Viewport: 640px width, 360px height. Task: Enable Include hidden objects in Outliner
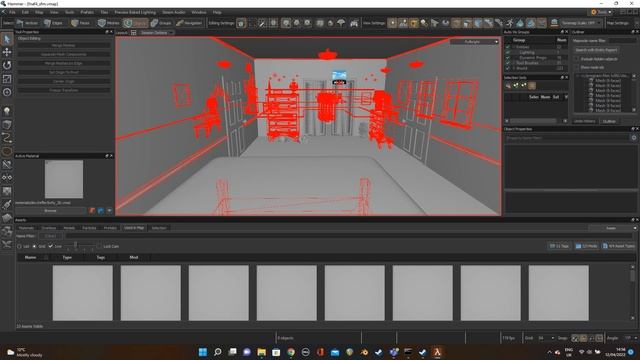pyautogui.click(x=576, y=59)
